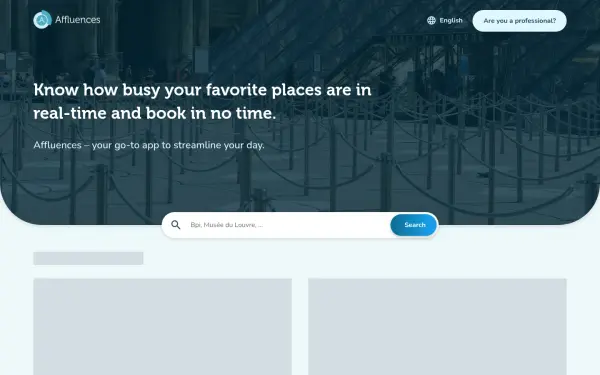Open the English language selector

click(x=445, y=21)
